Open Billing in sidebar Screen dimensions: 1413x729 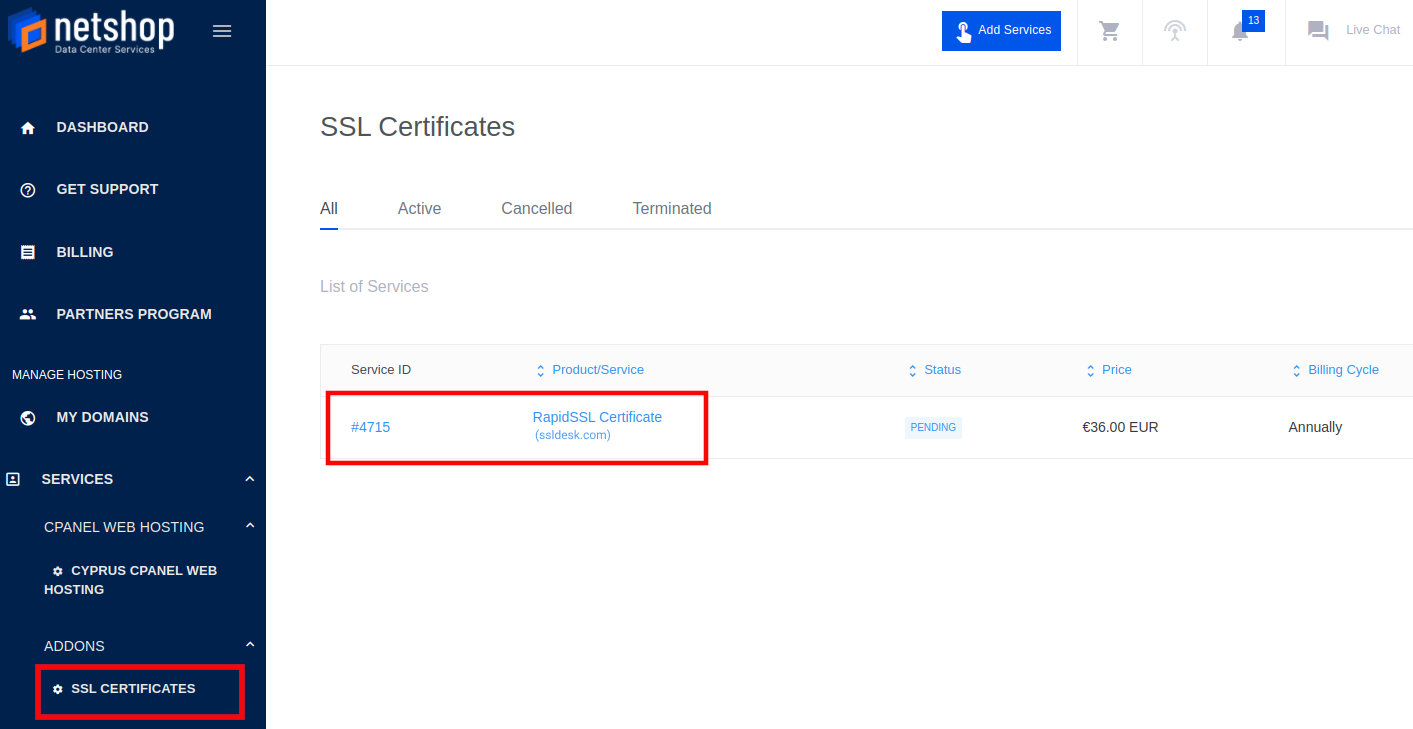coord(85,252)
